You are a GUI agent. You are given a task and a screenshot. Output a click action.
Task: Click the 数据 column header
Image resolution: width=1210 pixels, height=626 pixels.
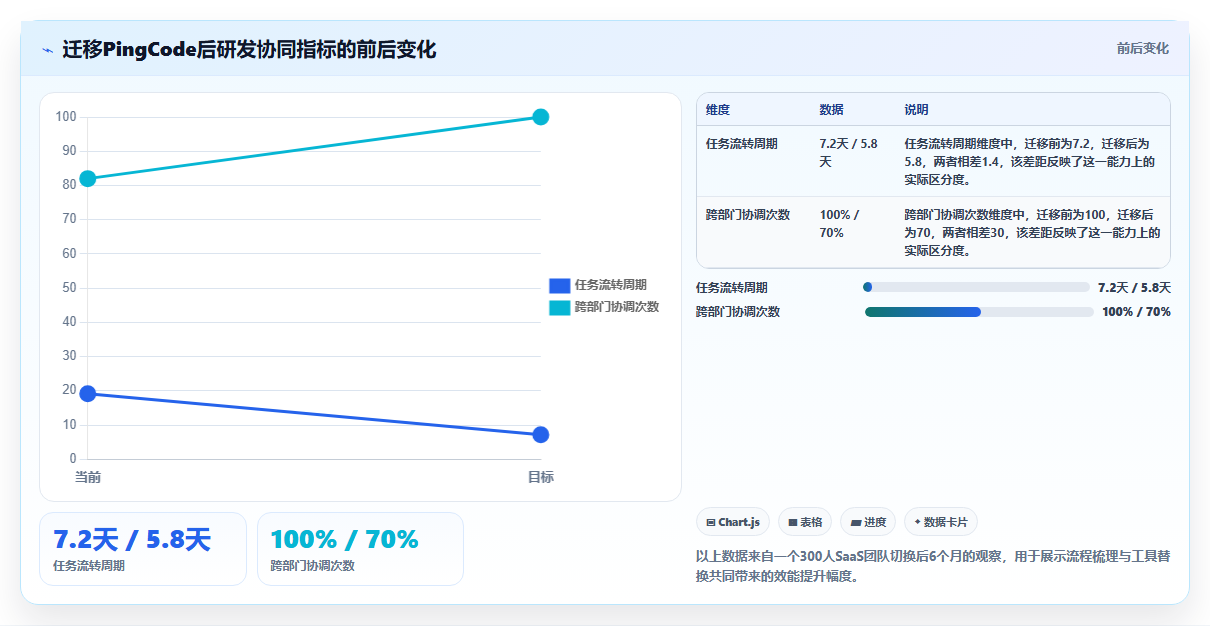831,109
